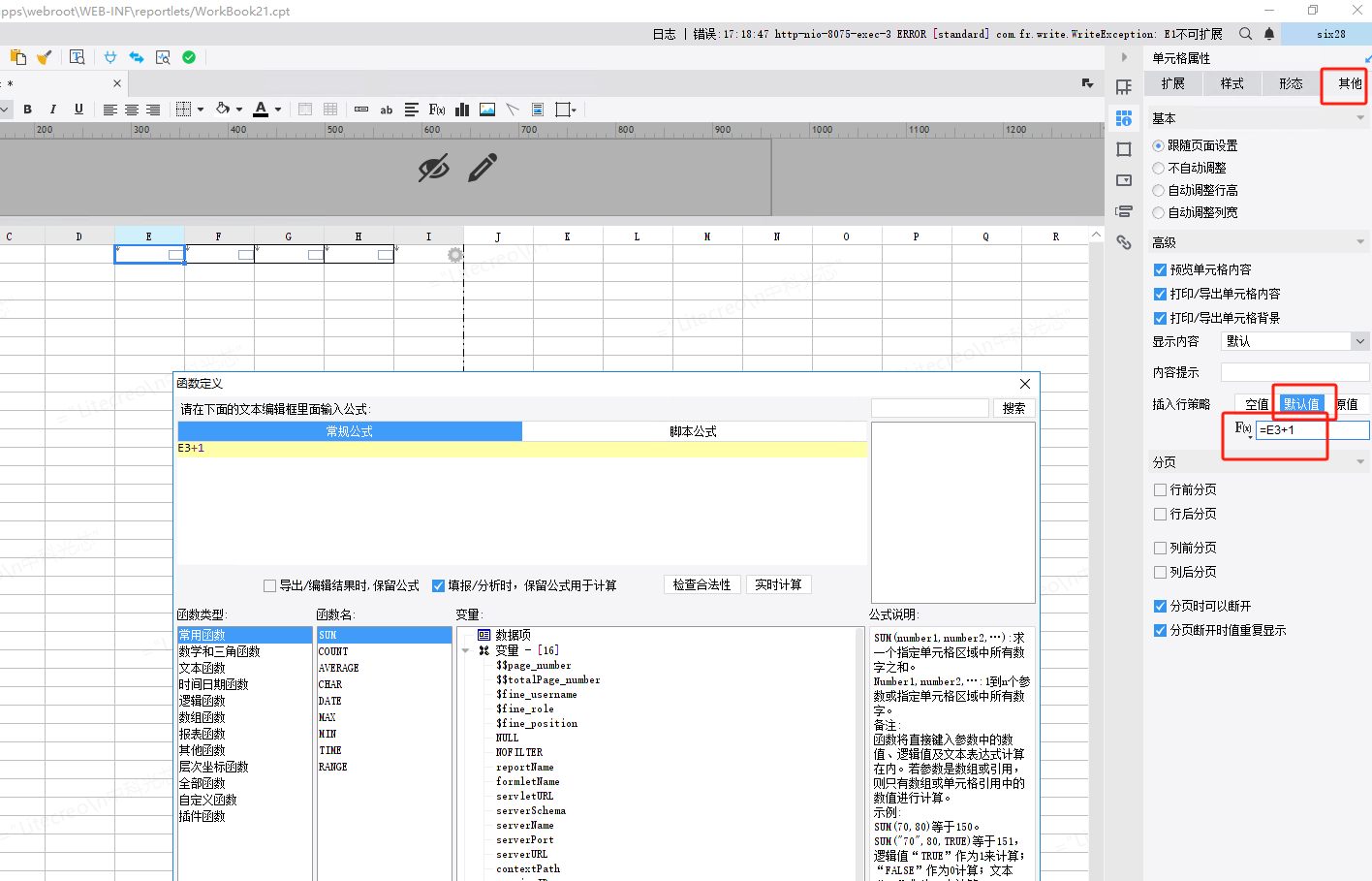Click the notification bell icon
This screenshot has height=881, width=1372.
[x=1269, y=34]
